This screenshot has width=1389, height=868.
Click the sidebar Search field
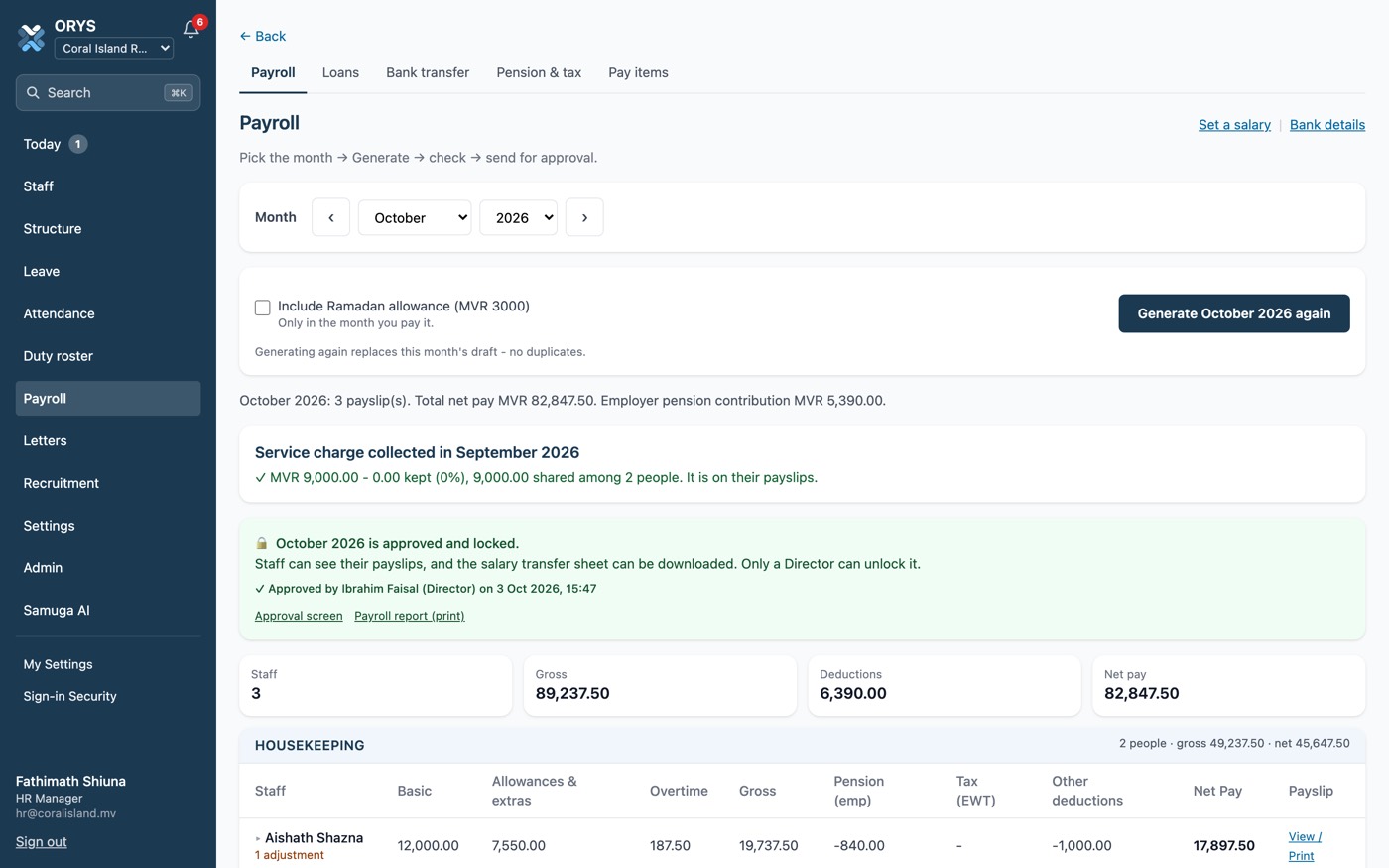pos(108,92)
